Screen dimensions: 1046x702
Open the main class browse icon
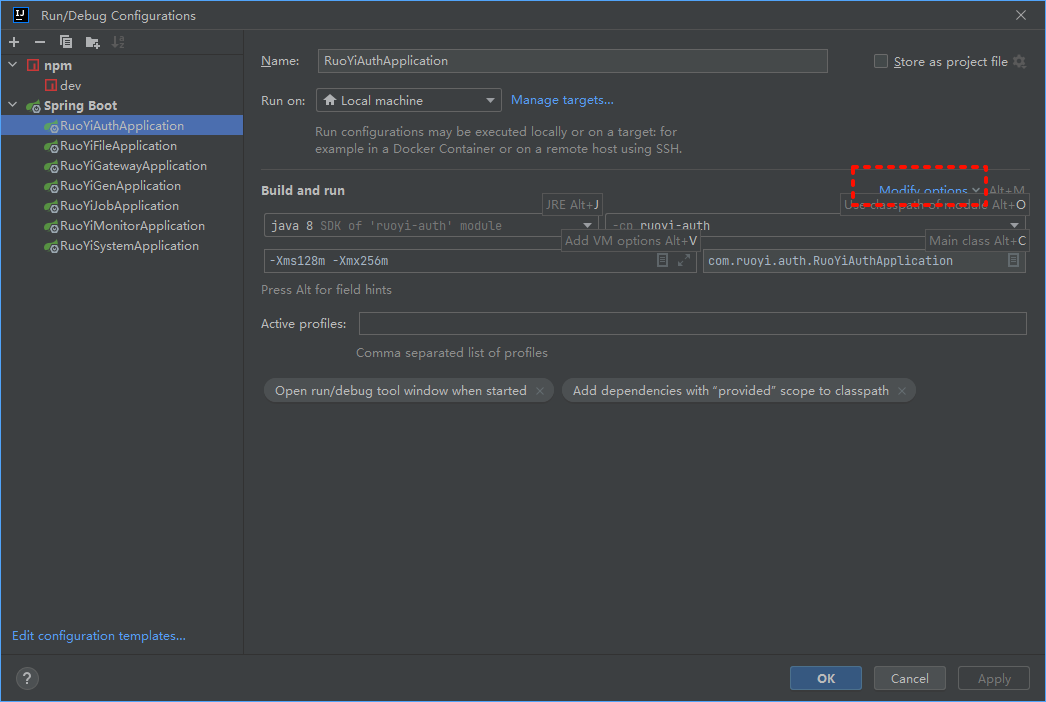click(1013, 260)
